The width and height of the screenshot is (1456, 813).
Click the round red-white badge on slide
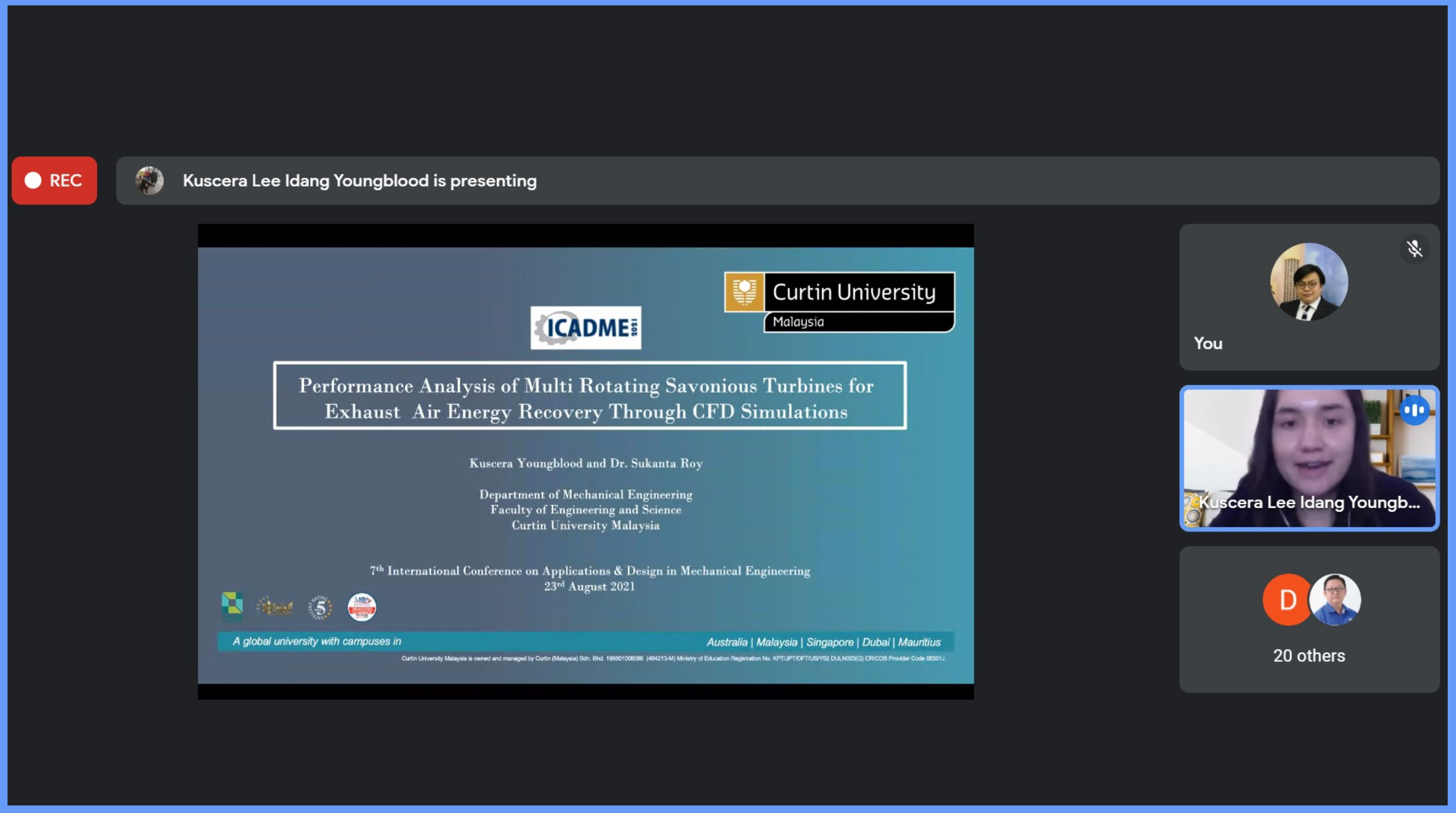(362, 608)
